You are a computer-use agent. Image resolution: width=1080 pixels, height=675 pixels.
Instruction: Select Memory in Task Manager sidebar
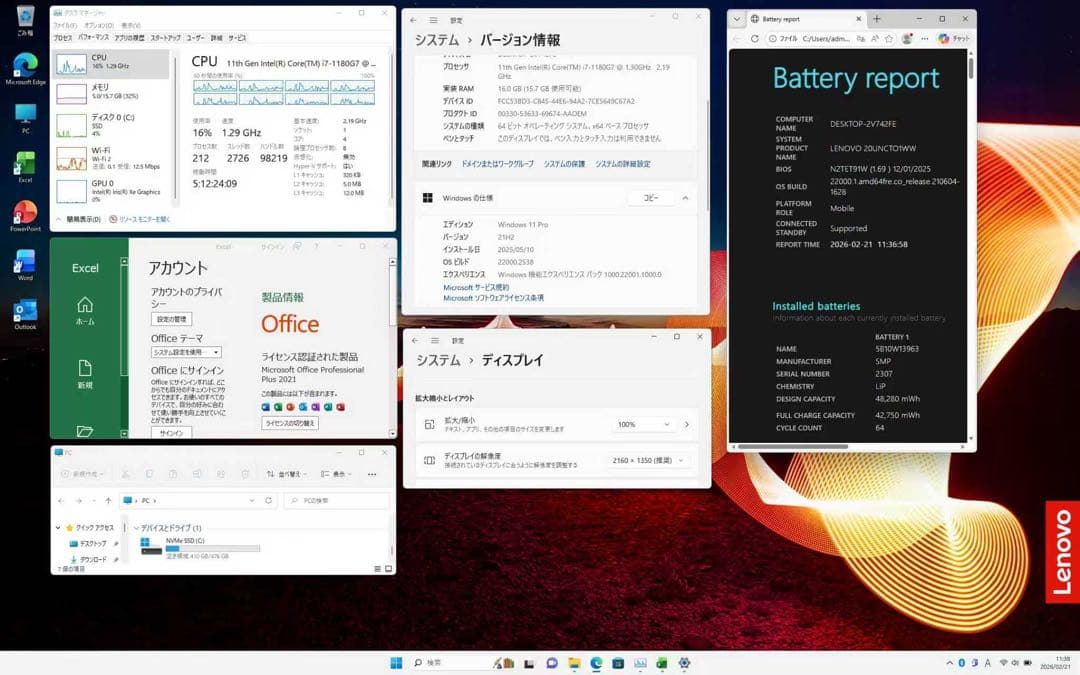112,92
